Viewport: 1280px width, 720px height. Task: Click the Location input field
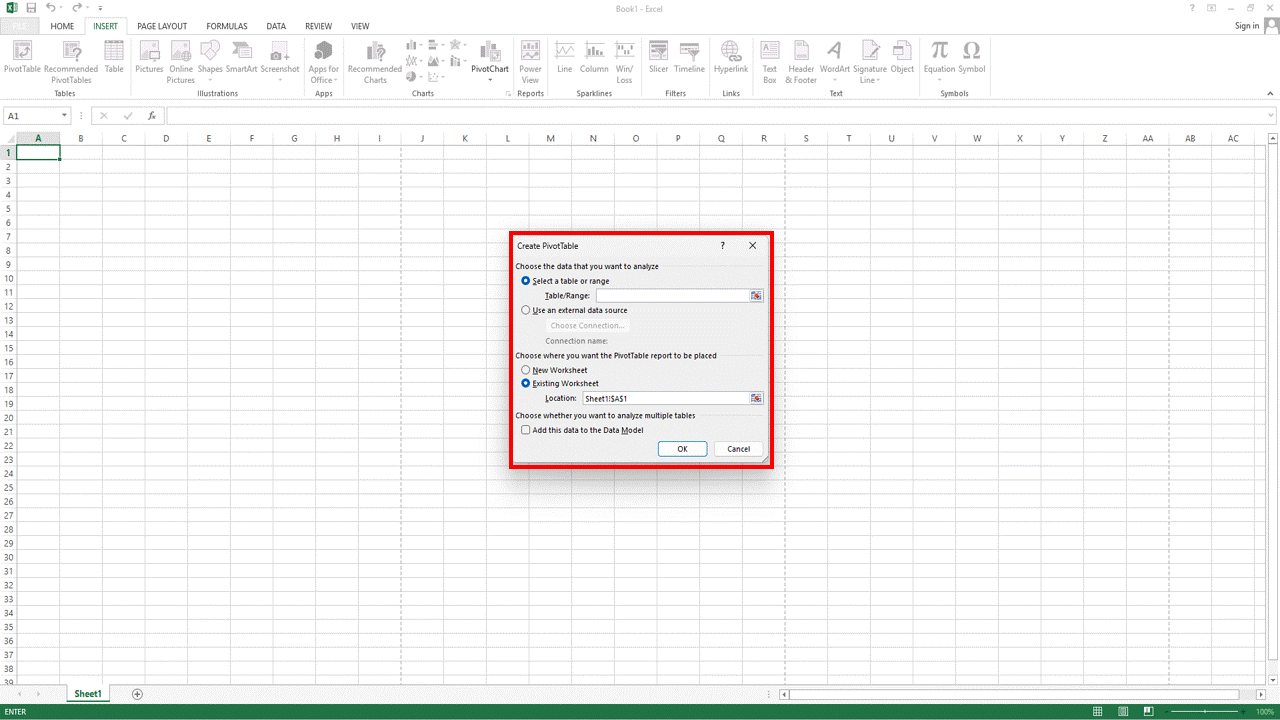click(x=665, y=398)
